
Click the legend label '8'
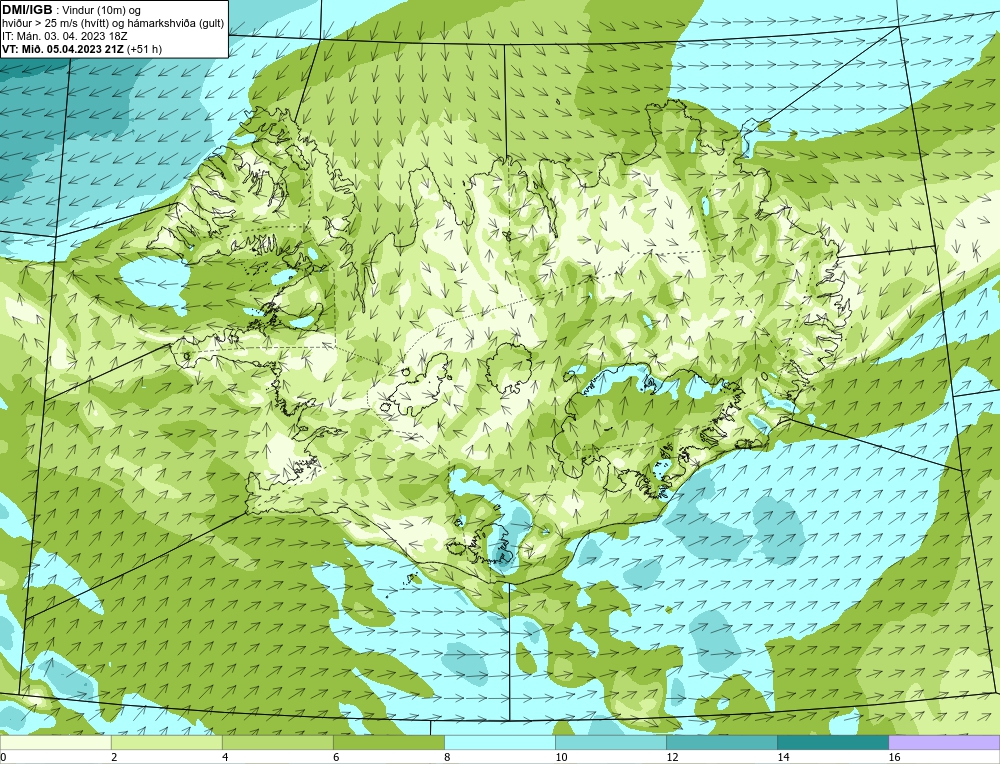tap(447, 757)
